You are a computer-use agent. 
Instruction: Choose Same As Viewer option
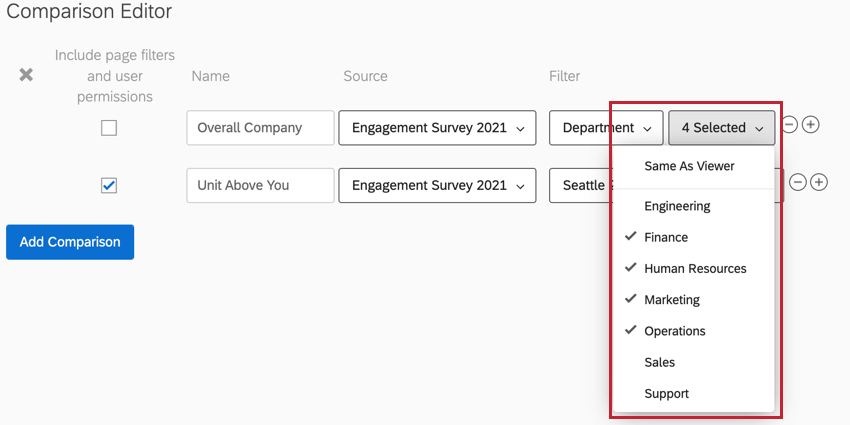pyautogui.click(x=689, y=166)
